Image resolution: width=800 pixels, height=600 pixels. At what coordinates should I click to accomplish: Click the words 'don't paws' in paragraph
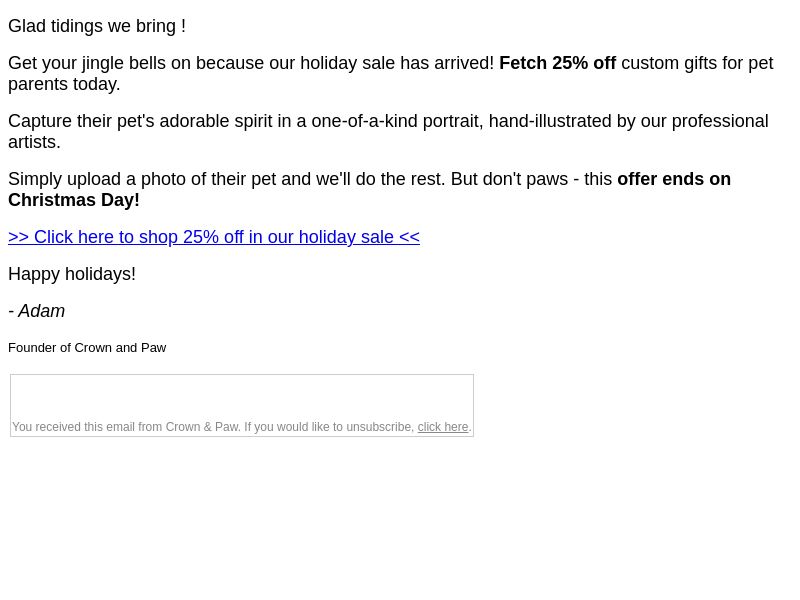point(525,179)
